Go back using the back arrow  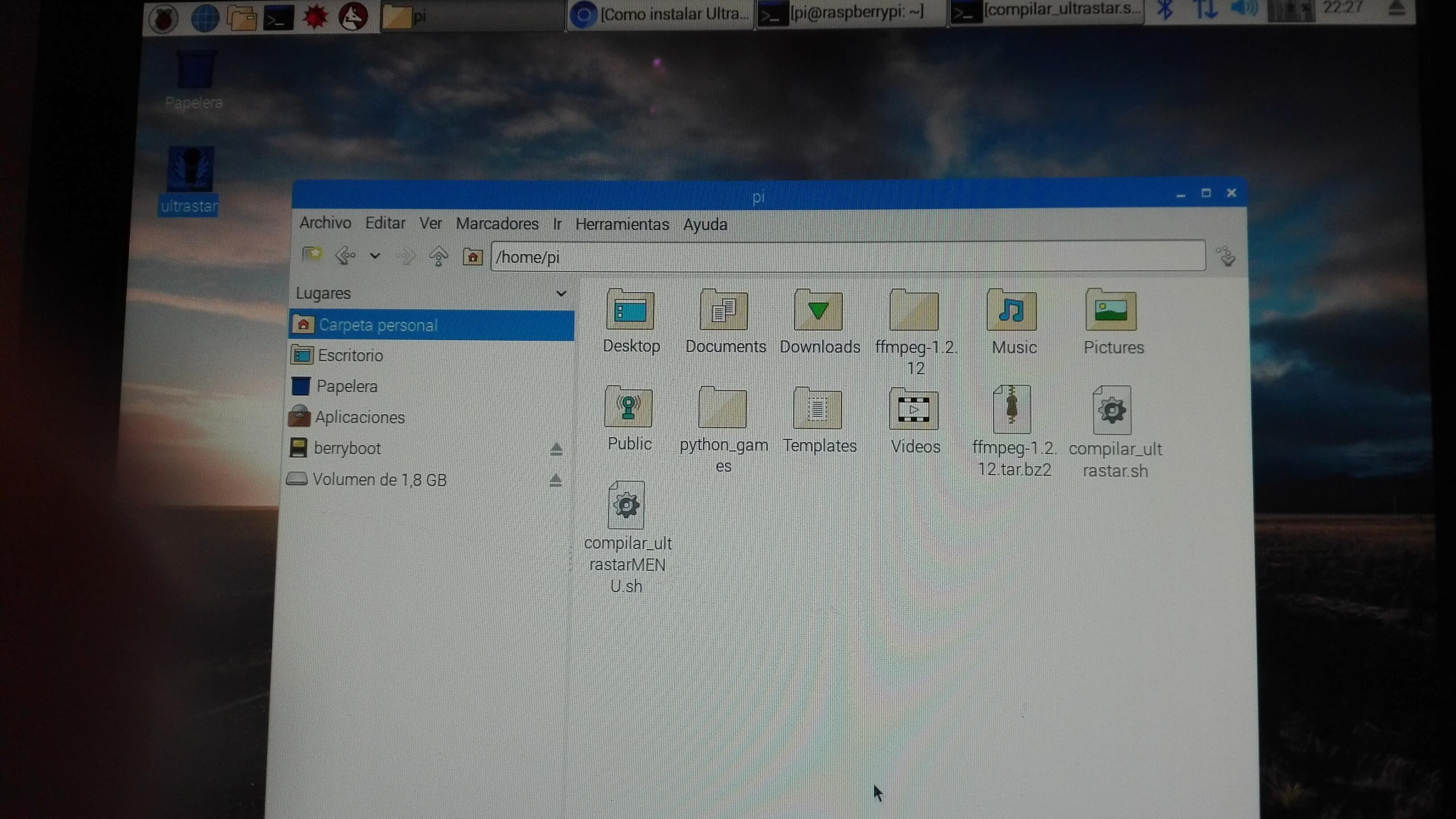(345, 256)
